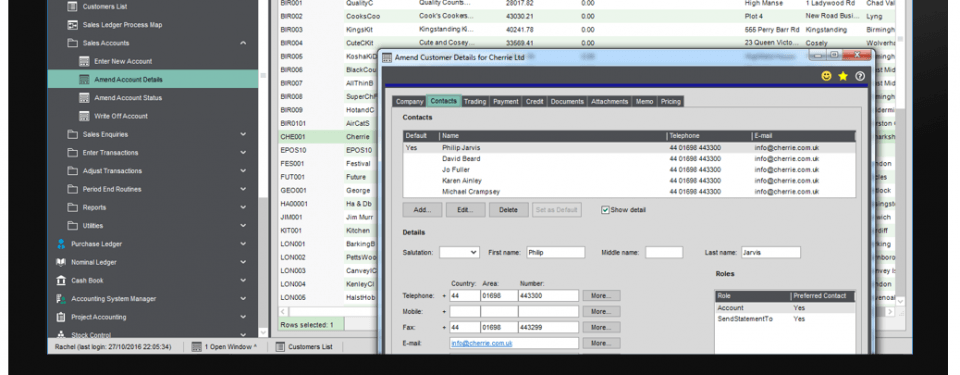The image size is (960, 375).
Task: Click the Cash Book bank icon
Action: coord(61,281)
